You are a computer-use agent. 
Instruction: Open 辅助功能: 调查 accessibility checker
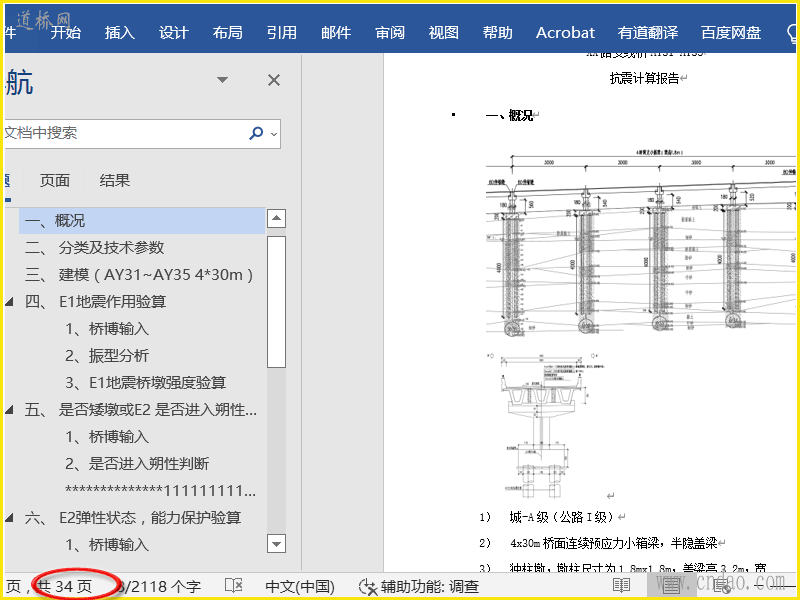[x=419, y=587]
